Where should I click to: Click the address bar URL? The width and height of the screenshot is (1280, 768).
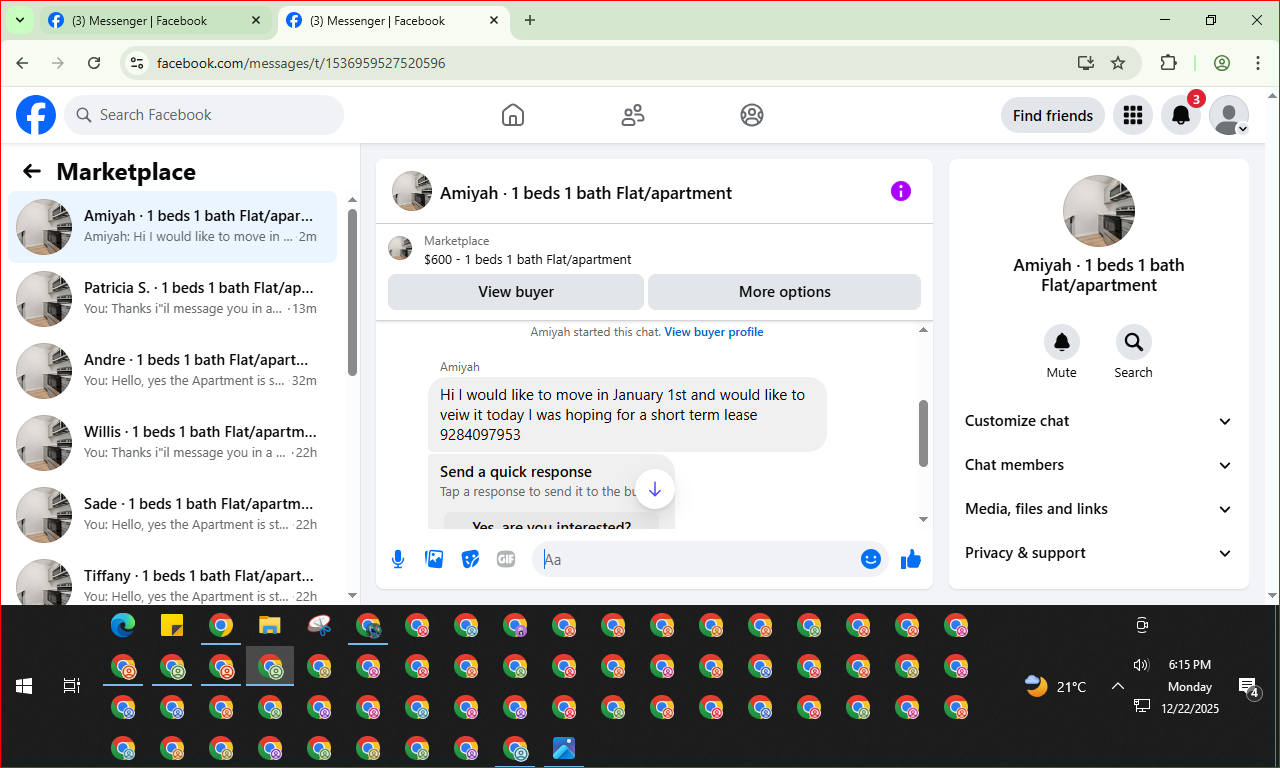[x=301, y=63]
